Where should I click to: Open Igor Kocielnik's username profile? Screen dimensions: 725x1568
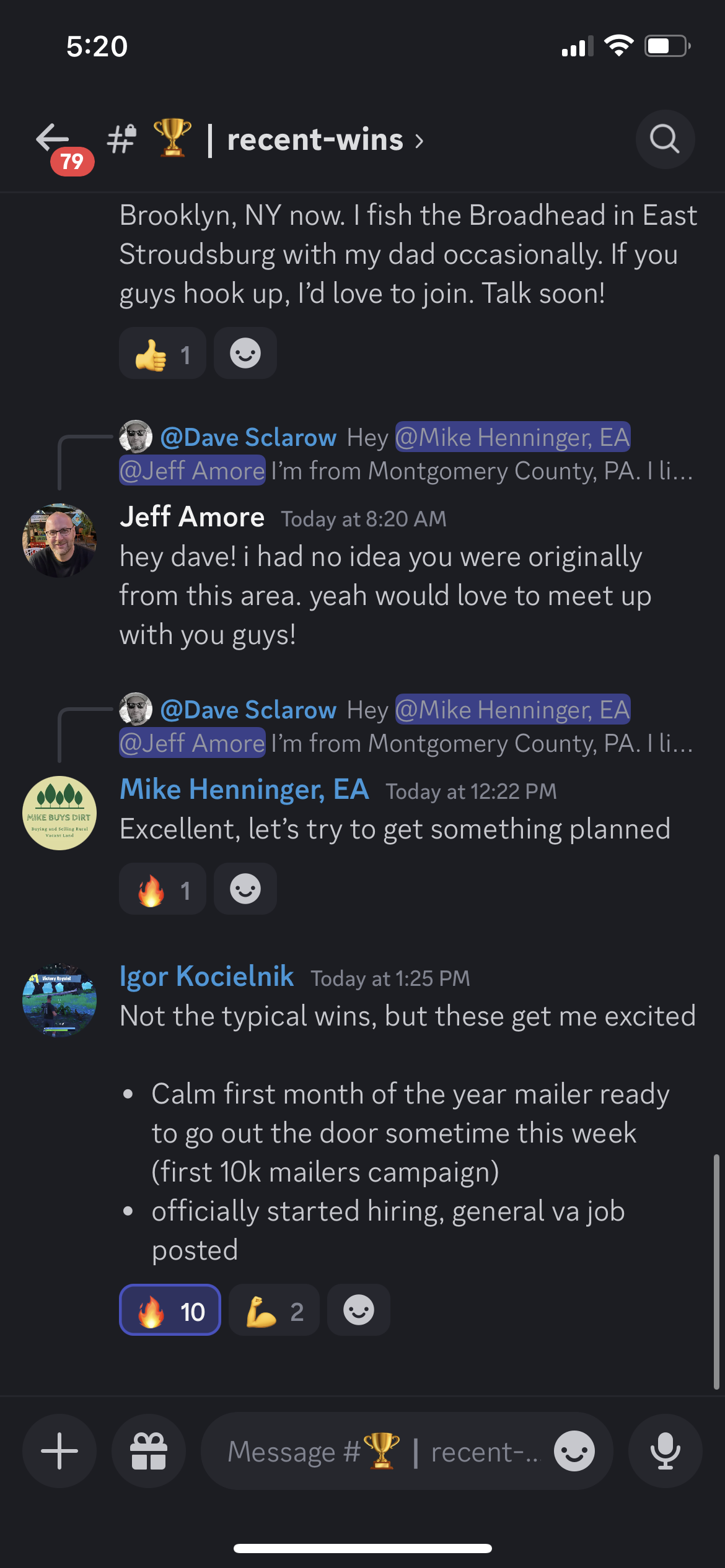[x=207, y=976]
